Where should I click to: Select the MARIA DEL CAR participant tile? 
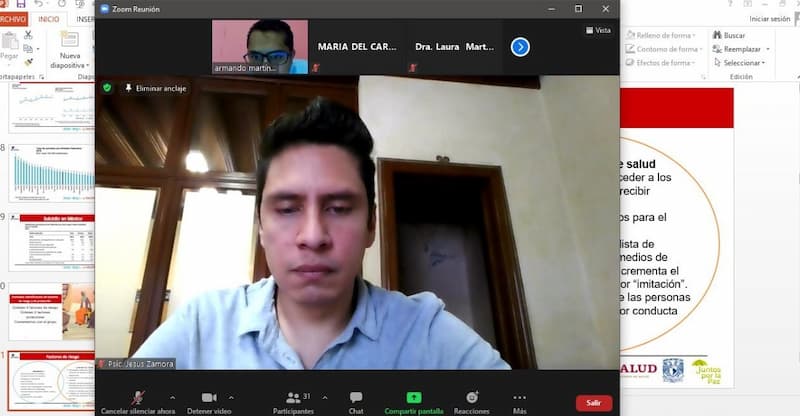pos(357,47)
